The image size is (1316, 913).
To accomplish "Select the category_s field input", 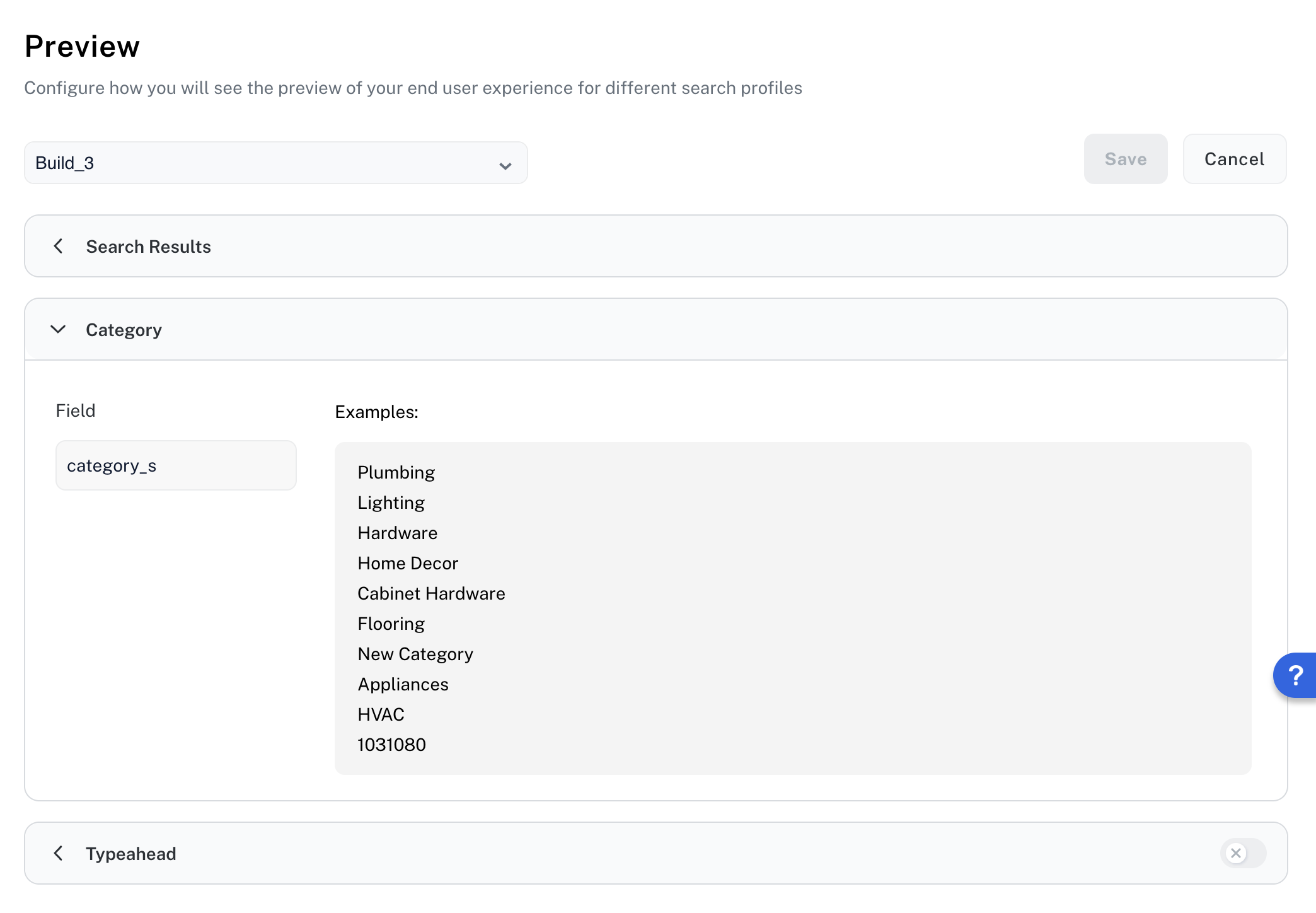I will pyautogui.click(x=176, y=465).
